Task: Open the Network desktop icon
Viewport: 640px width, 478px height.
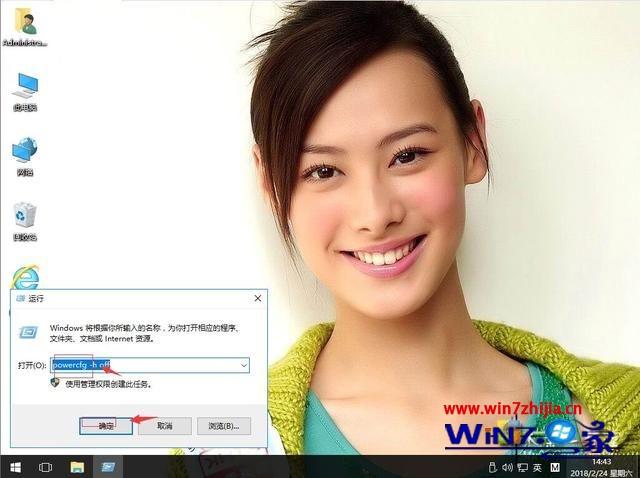Action: [x=25, y=157]
